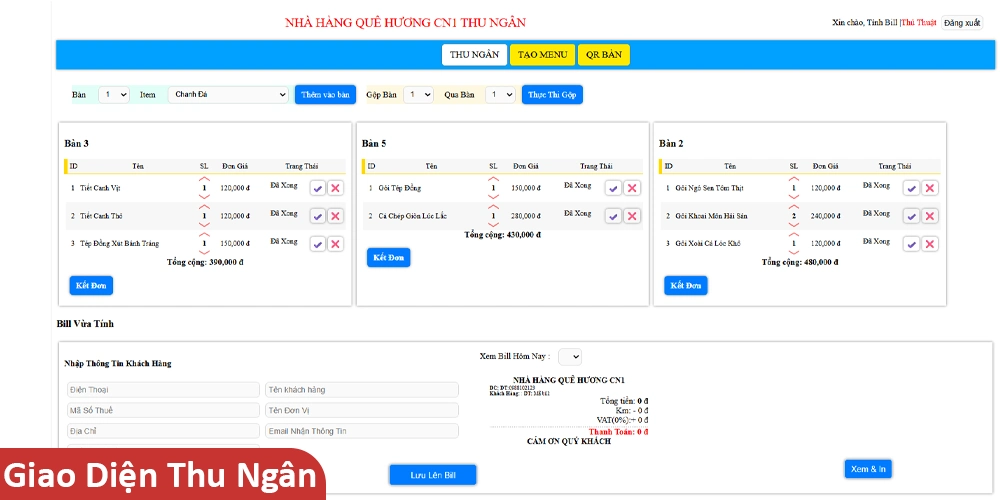Image resolution: width=1000 pixels, height=500 pixels.
Task: Open the QR BÀN tab
Action: [x=604, y=55]
